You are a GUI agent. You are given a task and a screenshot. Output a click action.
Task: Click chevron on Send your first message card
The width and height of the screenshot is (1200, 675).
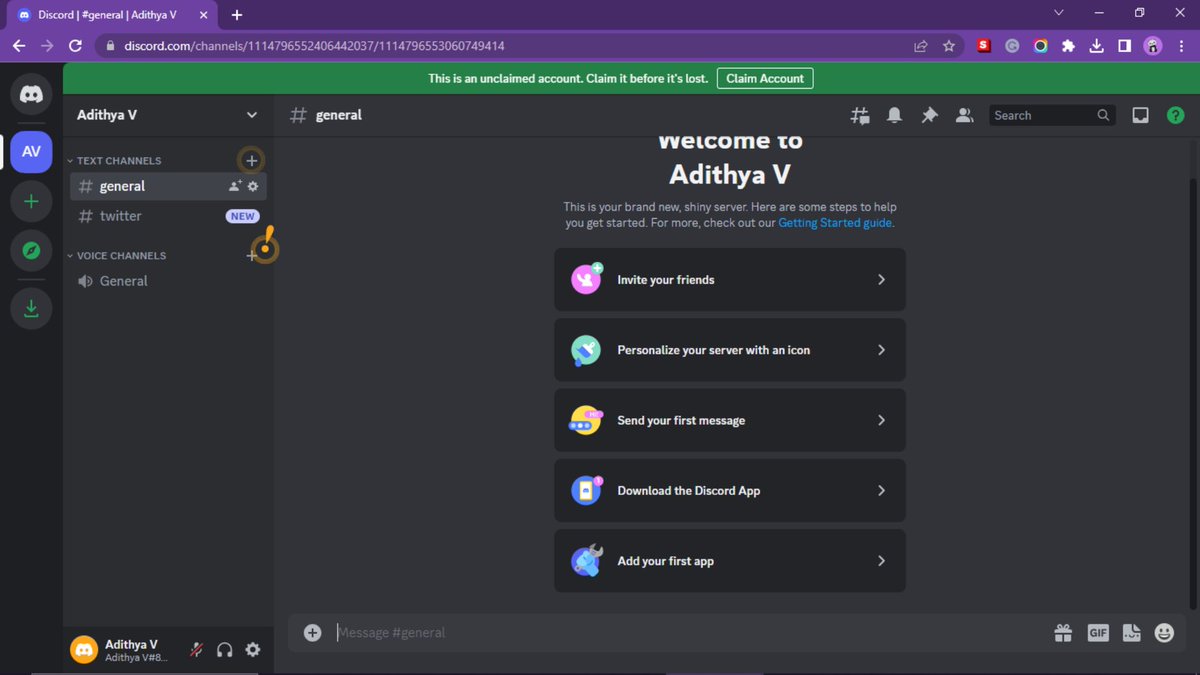click(881, 420)
